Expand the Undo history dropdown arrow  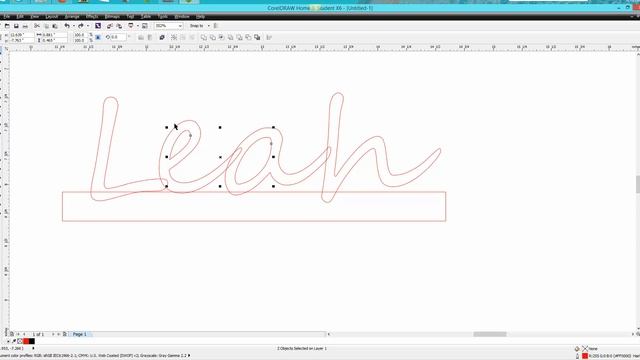click(x=73, y=26)
